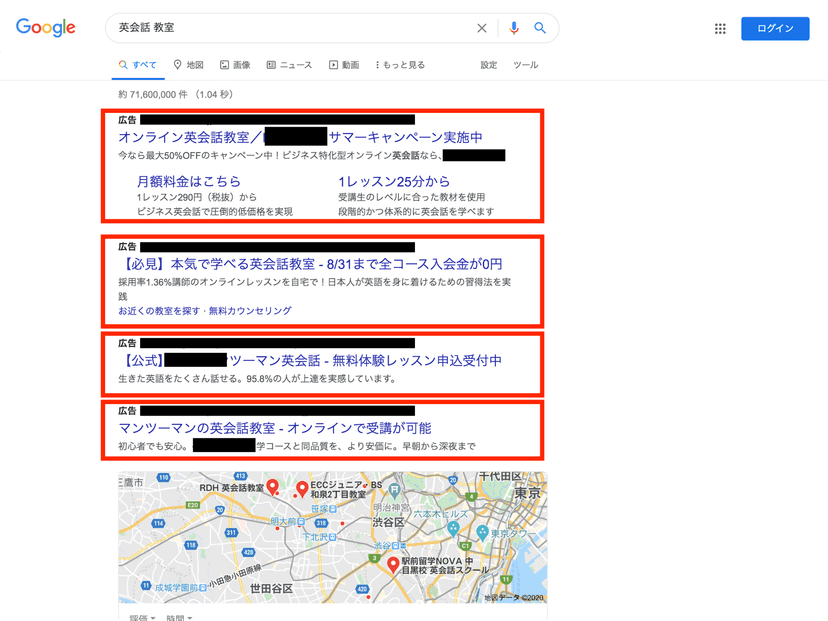Switch to the 地図 tab
The image size is (828, 621).
coord(189,65)
